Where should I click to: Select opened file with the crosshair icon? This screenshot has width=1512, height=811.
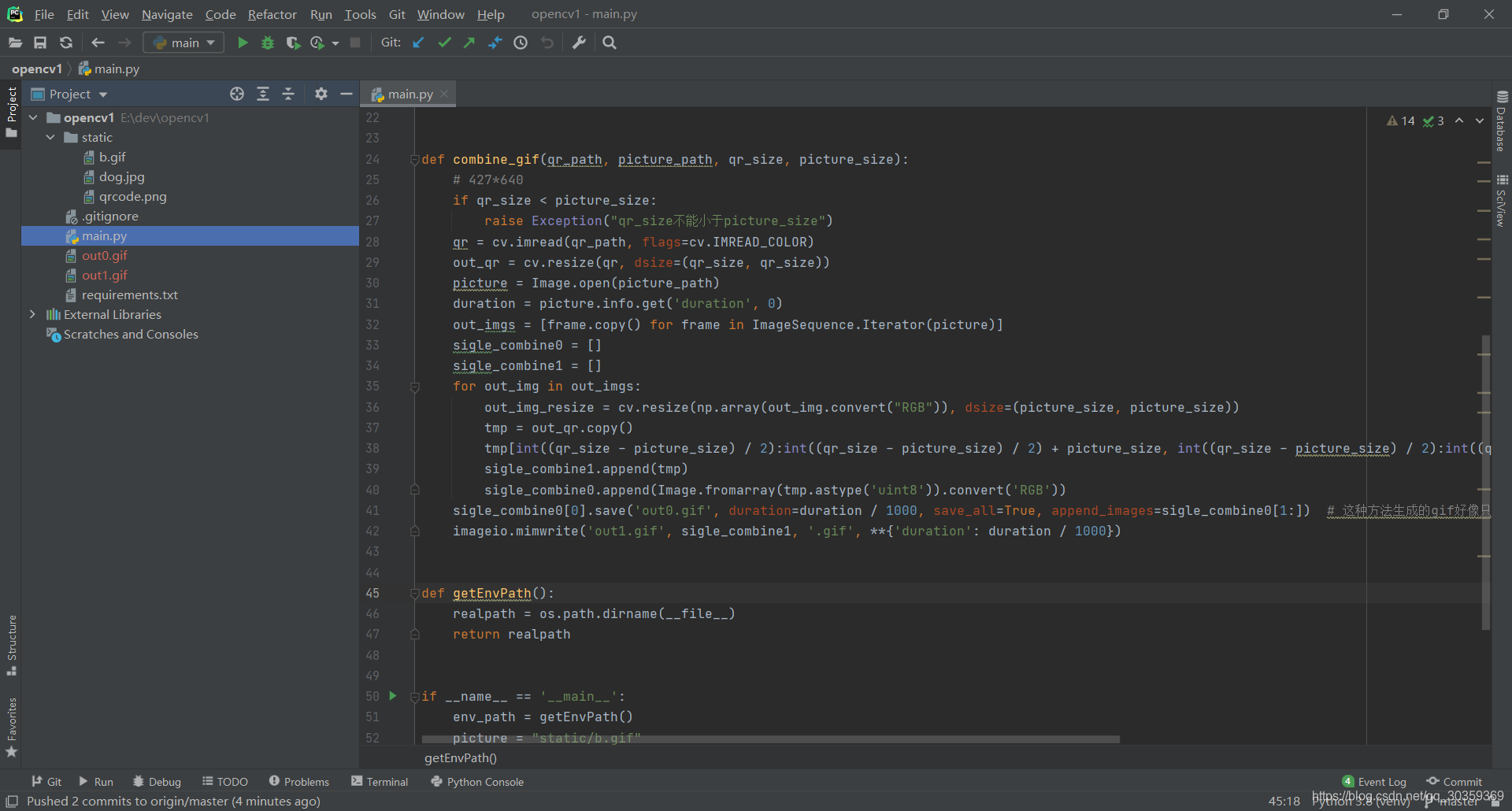tap(237, 94)
